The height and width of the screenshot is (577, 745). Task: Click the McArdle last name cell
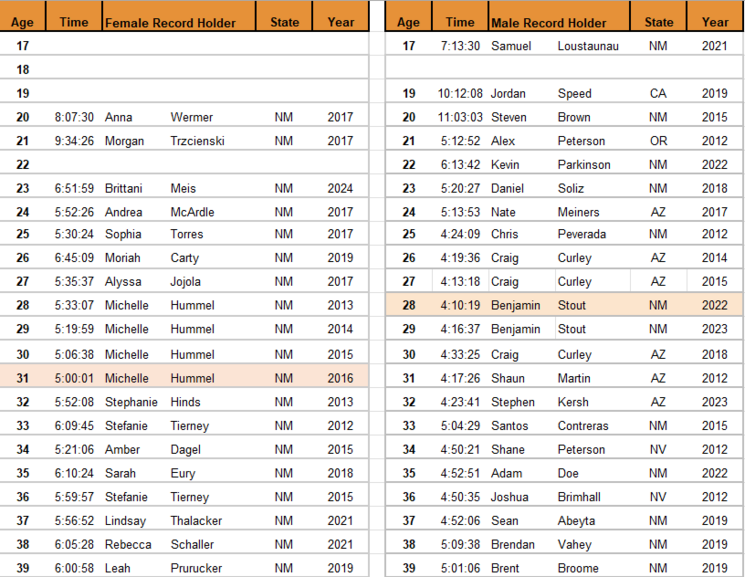point(192,212)
